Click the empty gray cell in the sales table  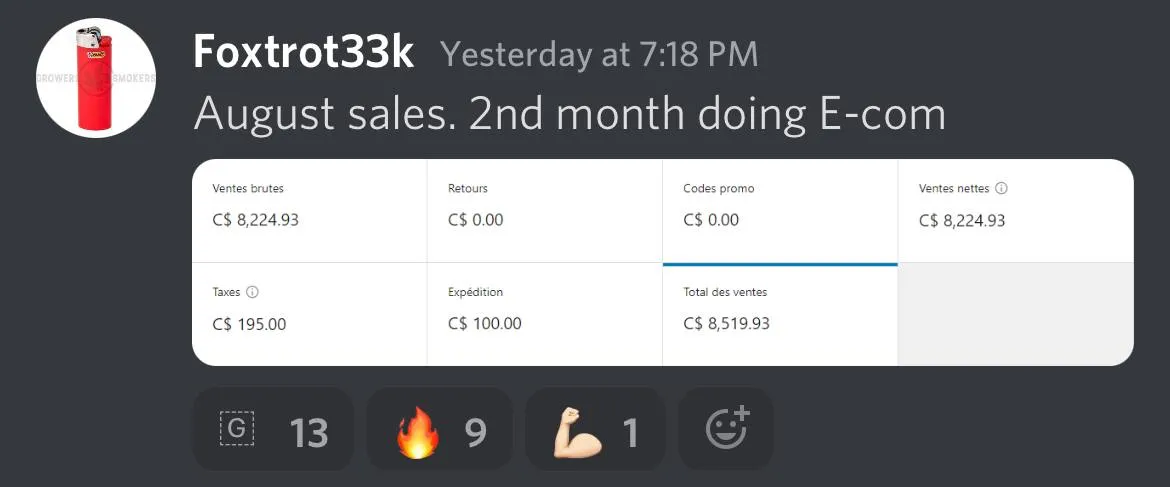pos(1015,314)
